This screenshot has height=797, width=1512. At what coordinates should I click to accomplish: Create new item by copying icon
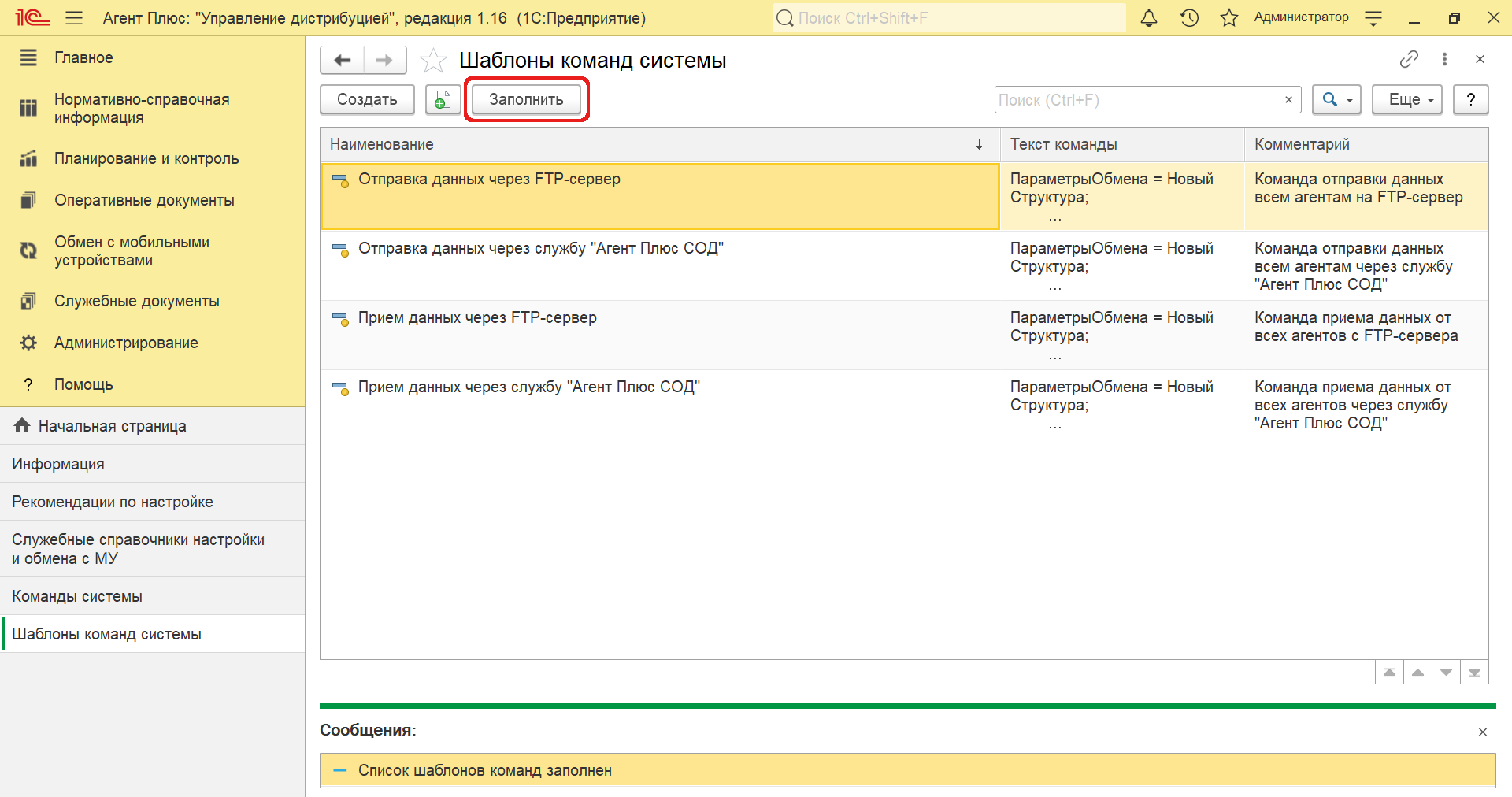[443, 99]
